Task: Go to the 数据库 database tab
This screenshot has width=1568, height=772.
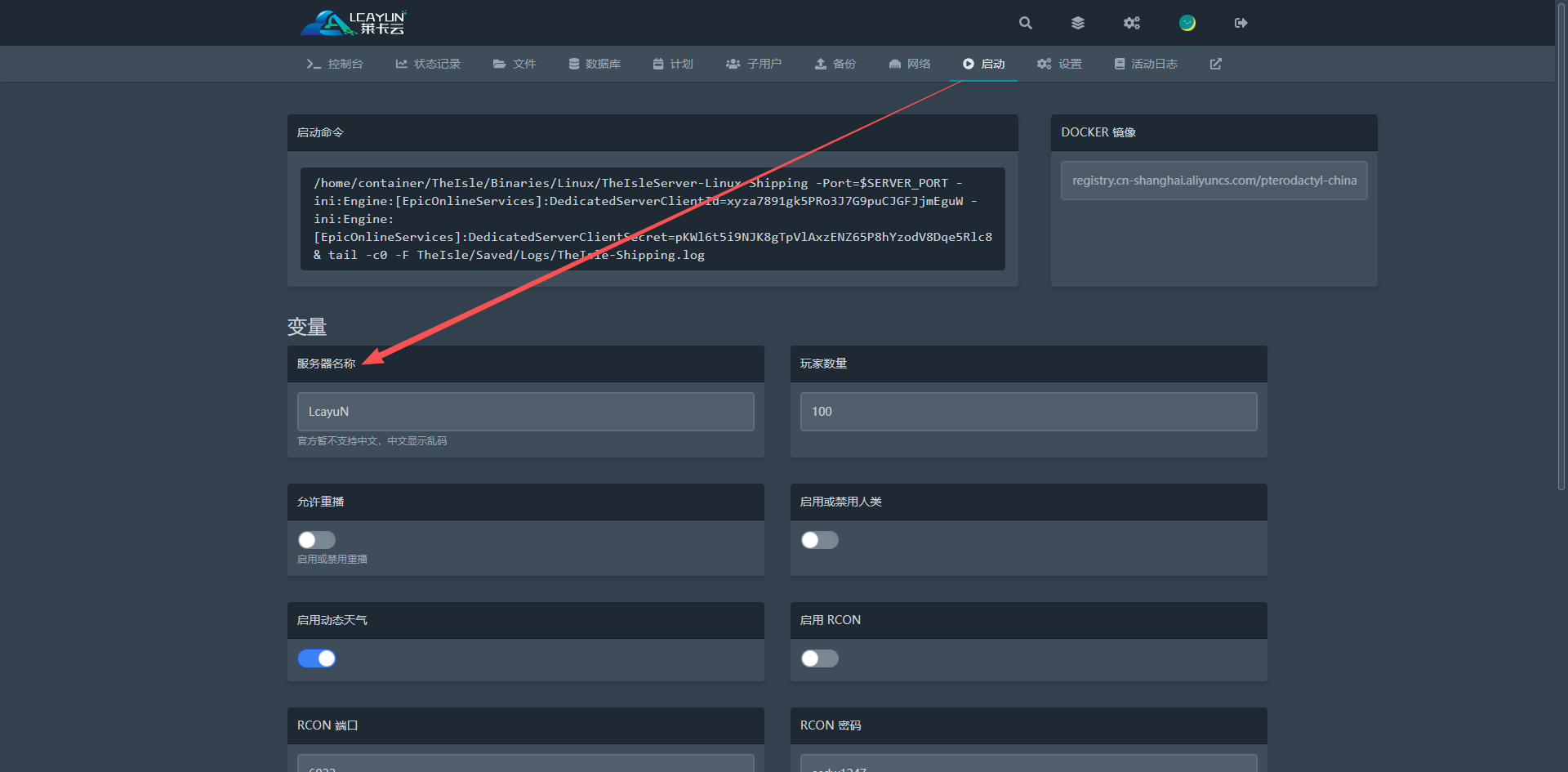Action: pyautogui.click(x=595, y=64)
